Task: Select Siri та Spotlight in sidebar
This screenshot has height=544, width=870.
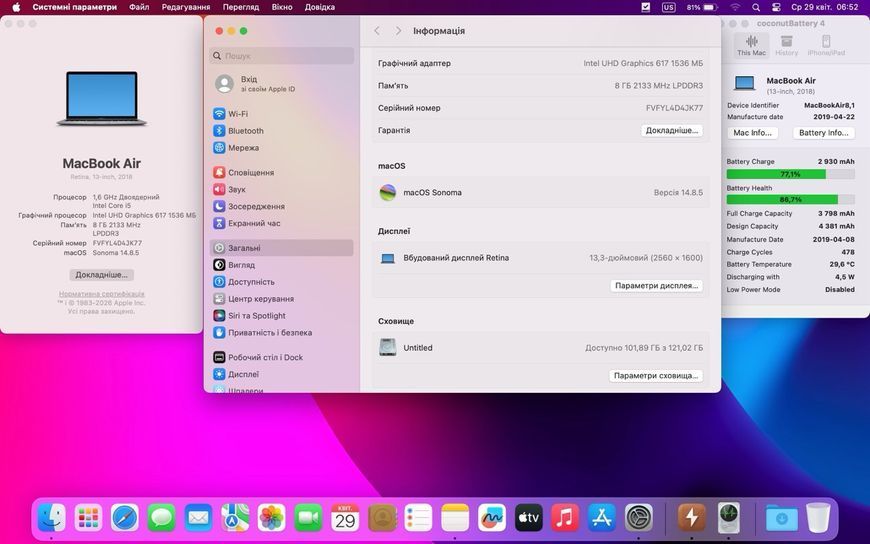Action: pyautogui.click(x=282, y=316)
